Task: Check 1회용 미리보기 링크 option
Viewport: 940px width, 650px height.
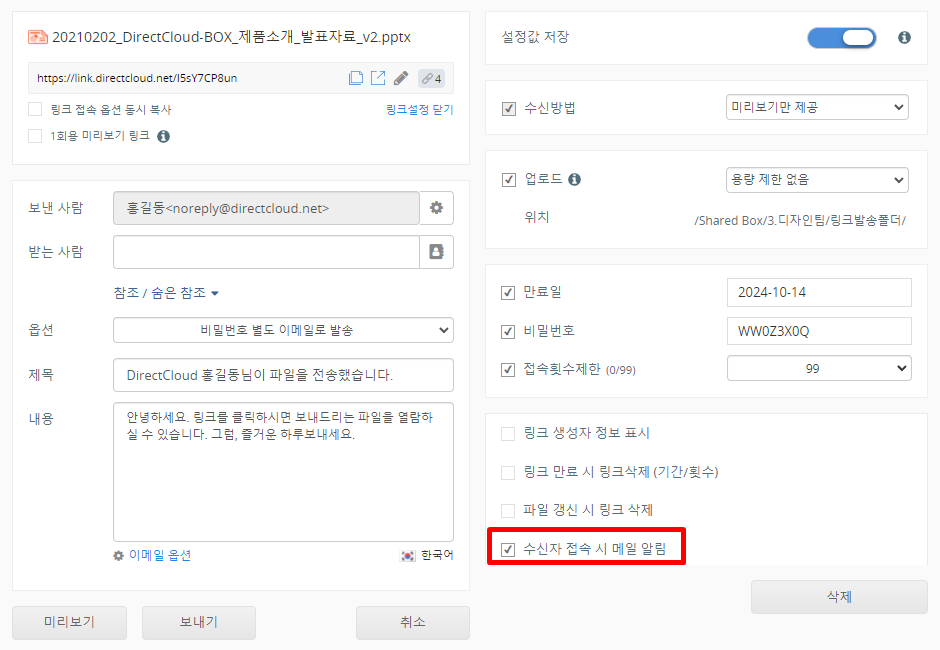Action: click(35, 136)
